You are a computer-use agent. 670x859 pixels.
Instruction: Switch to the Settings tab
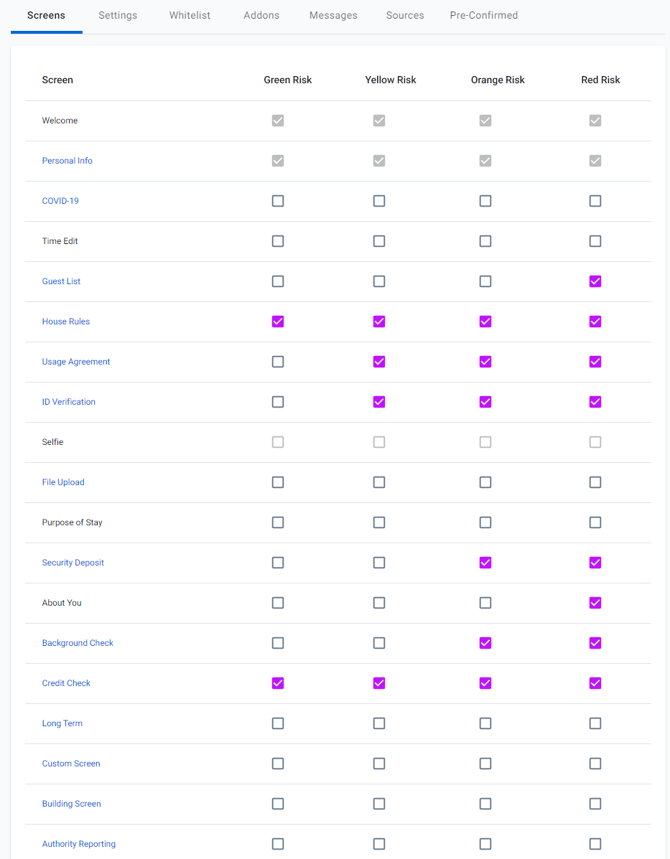coord(118,16)
